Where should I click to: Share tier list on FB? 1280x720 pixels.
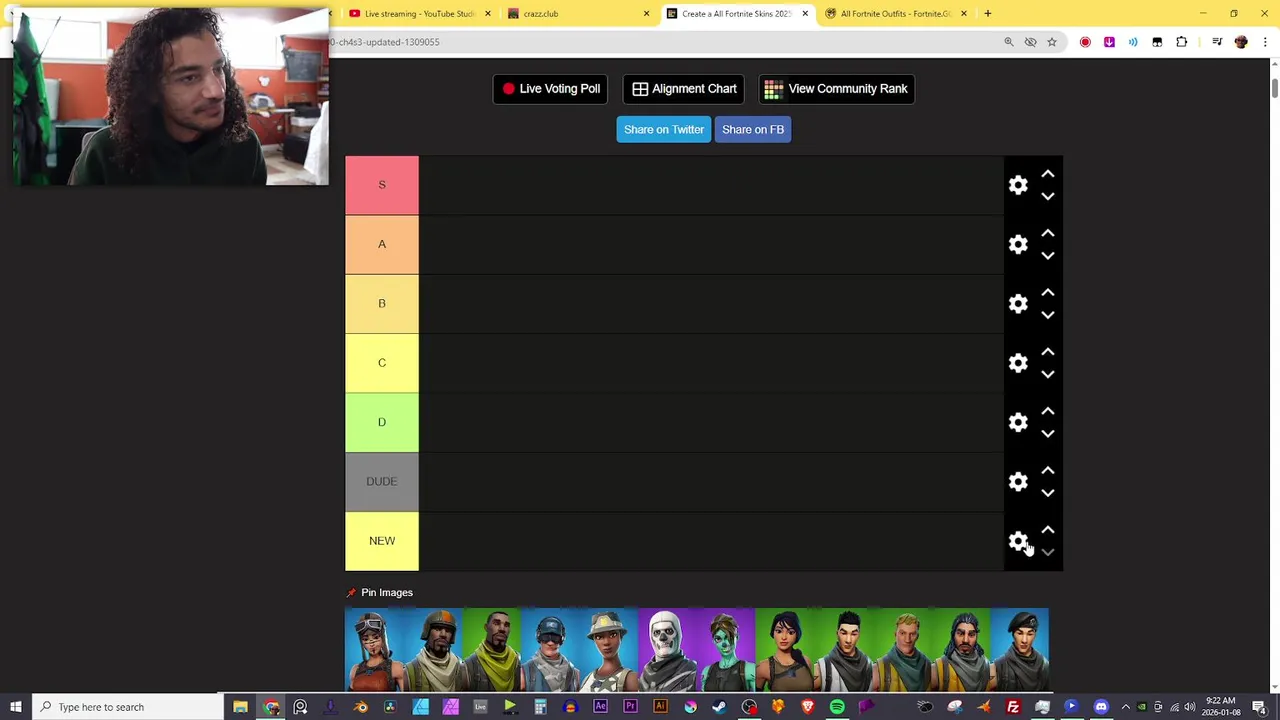coord(753,130)
